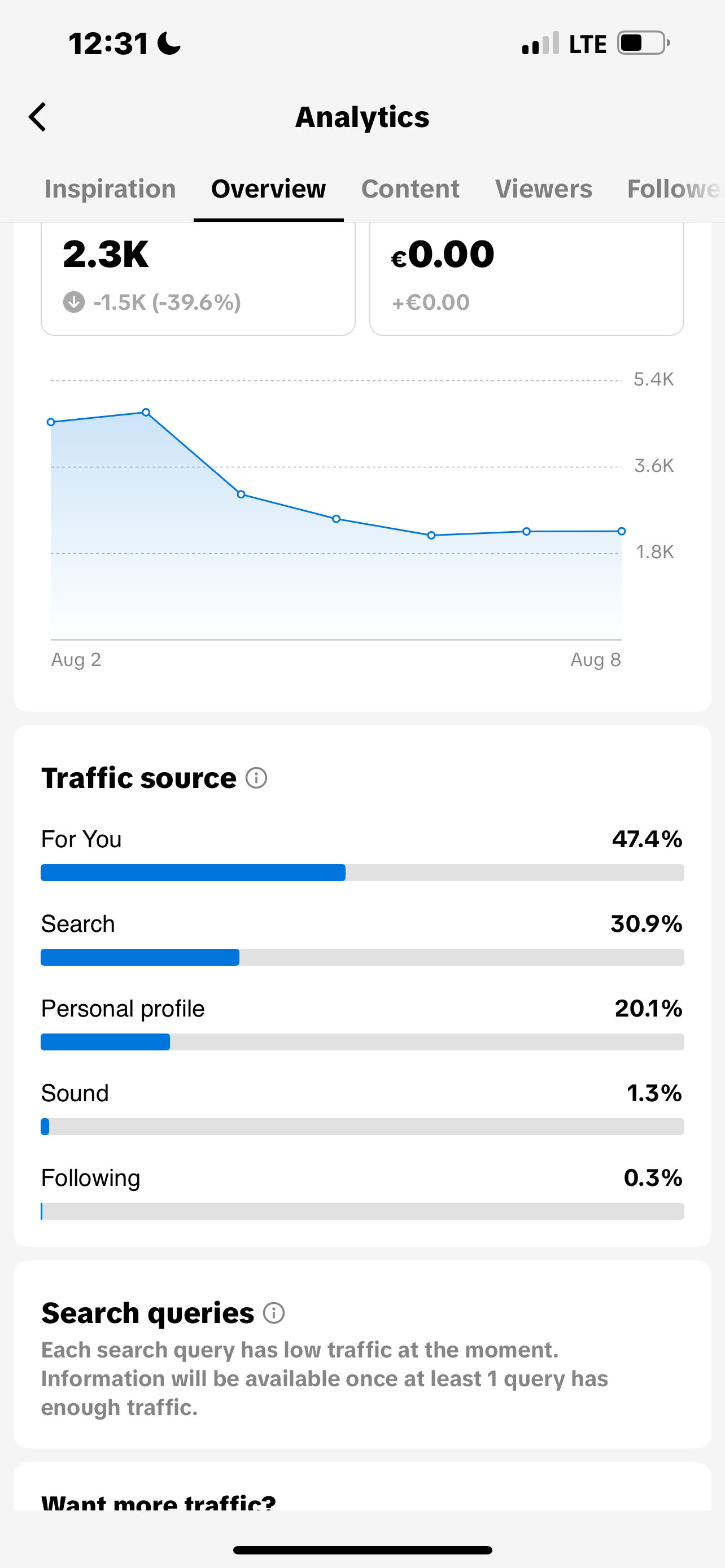Tap the Aug 8 last chart point
Viewport: 725px width, 1568px height.
(622, 531)
